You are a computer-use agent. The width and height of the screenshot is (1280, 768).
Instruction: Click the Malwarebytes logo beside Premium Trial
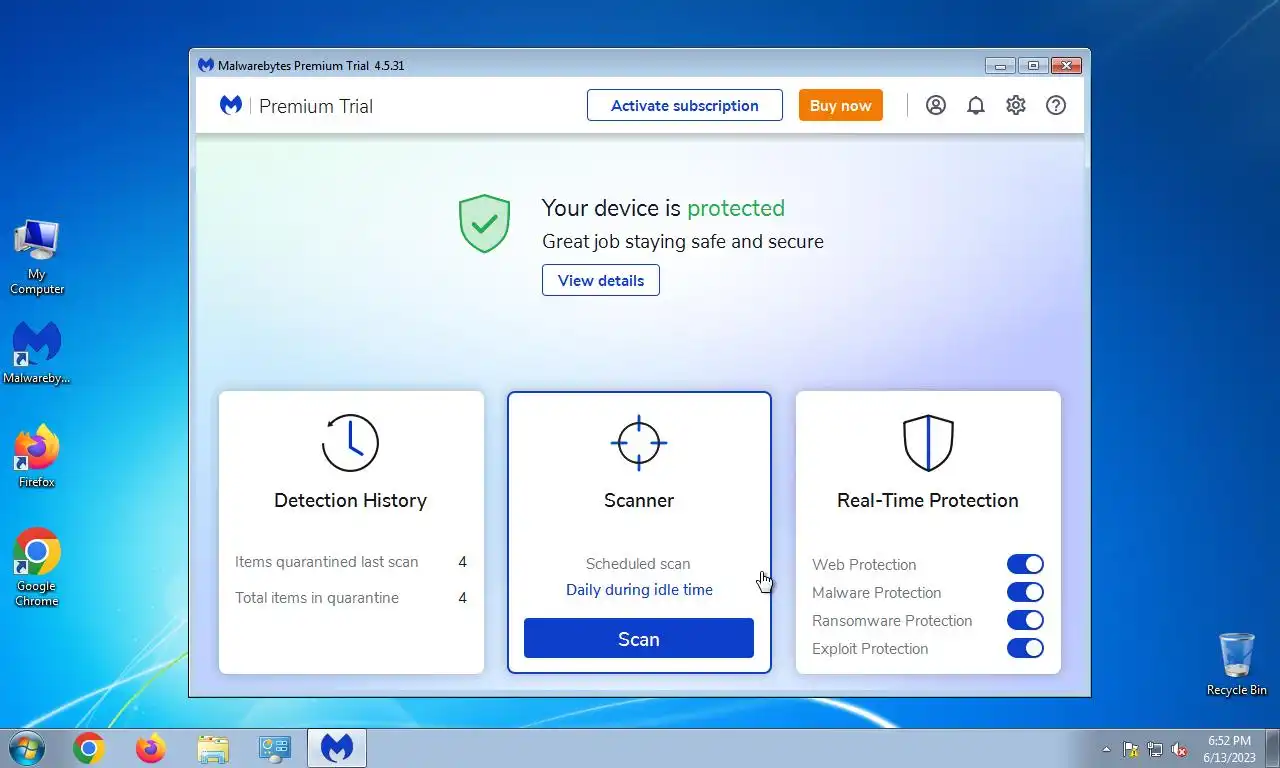click(231, 105)
